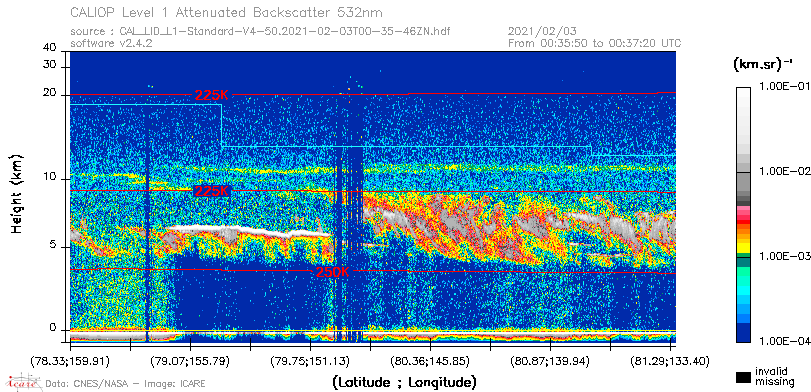Click the ICARE logo icon
The width and height of the screenshot is (811, 392).
pos(23,382)
